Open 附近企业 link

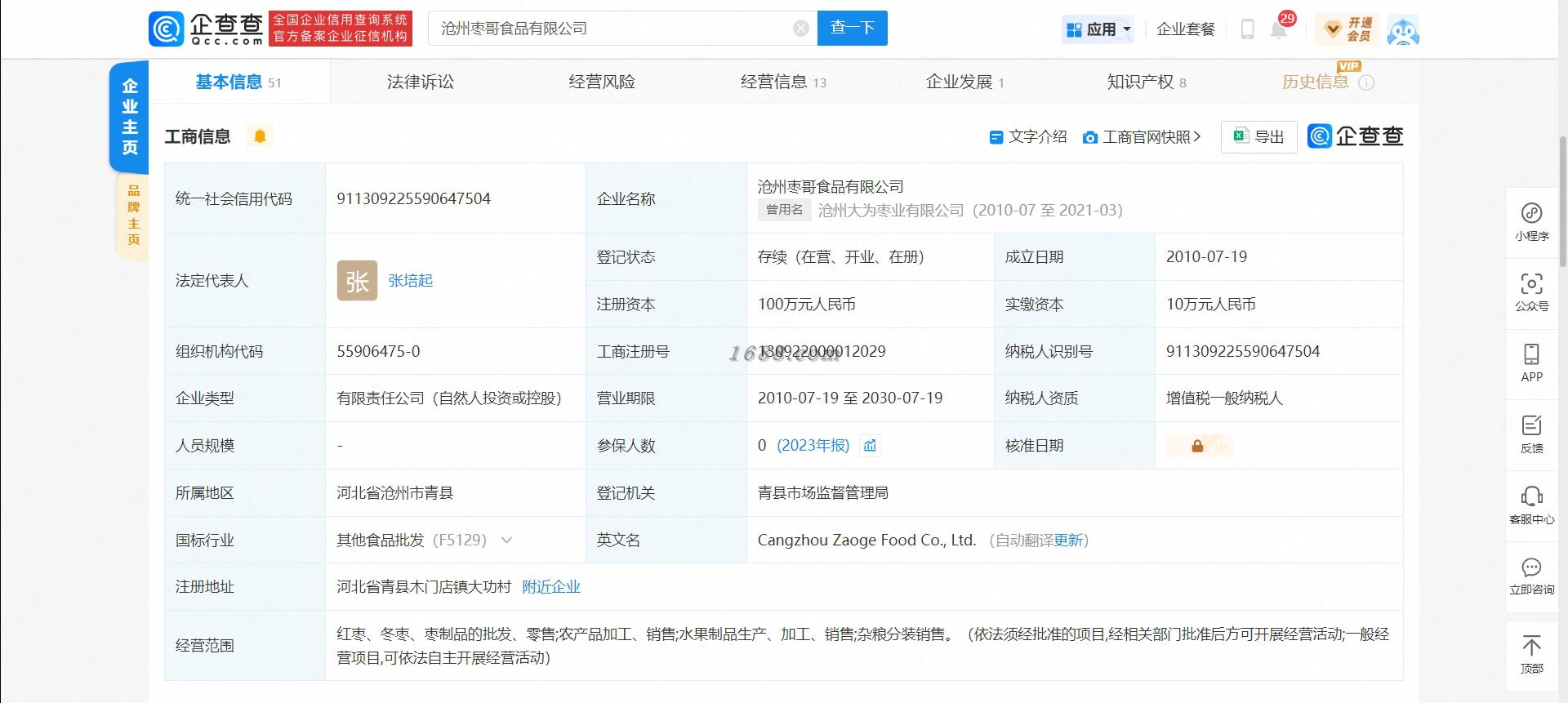coord(551,586)
